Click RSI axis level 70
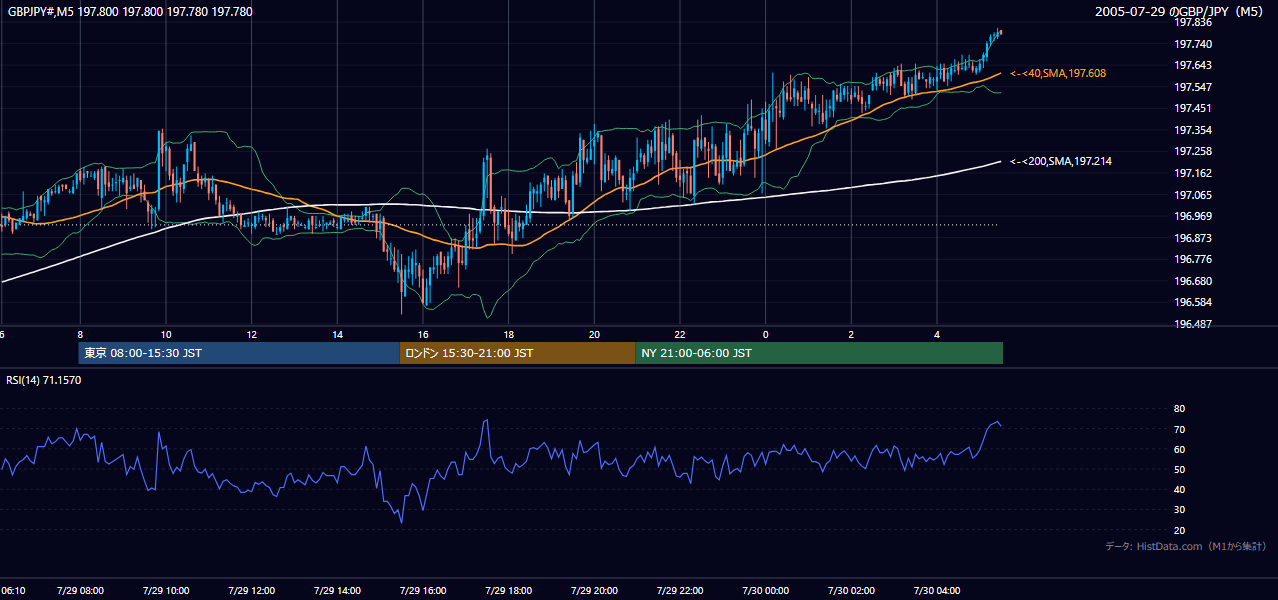The height and width of the screenshot is (600, 1278). coord(1179,429)
